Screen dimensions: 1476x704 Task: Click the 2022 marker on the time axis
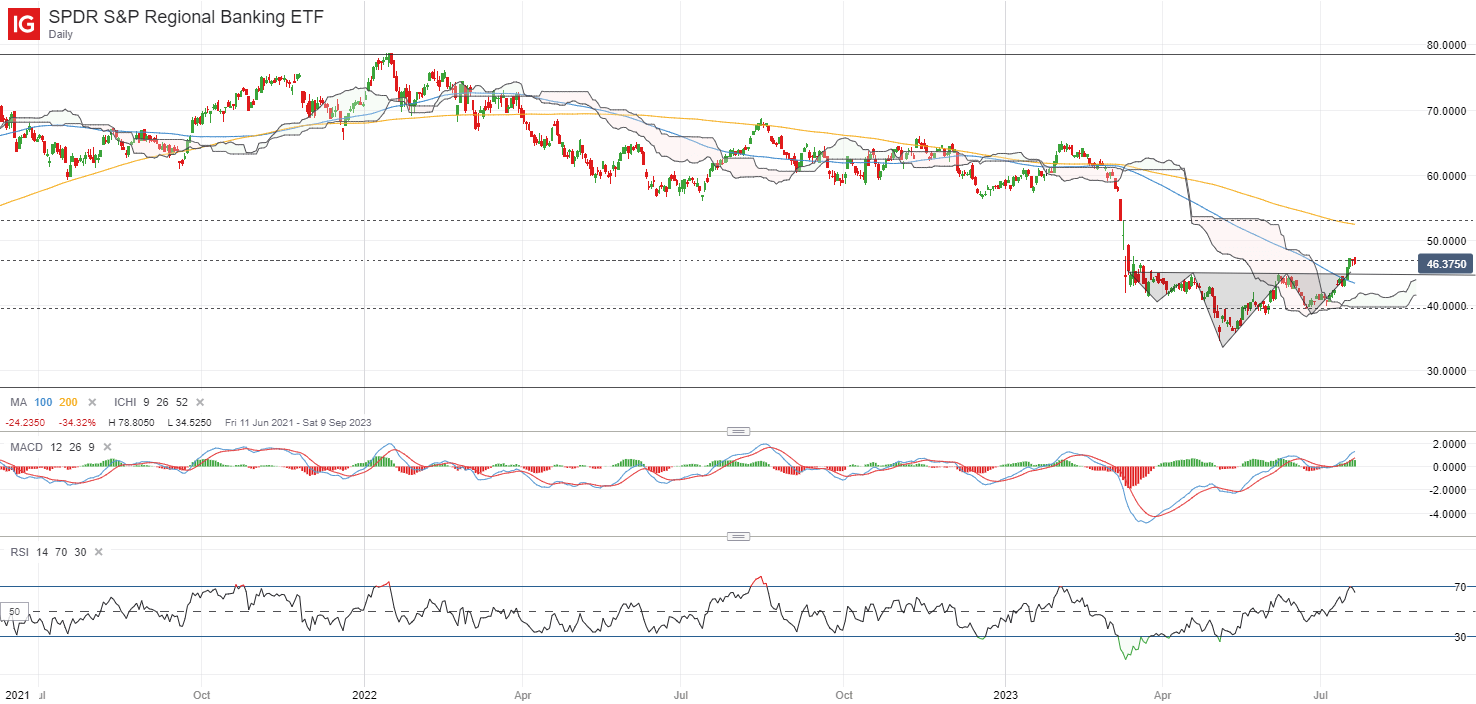tap(364, 693)
